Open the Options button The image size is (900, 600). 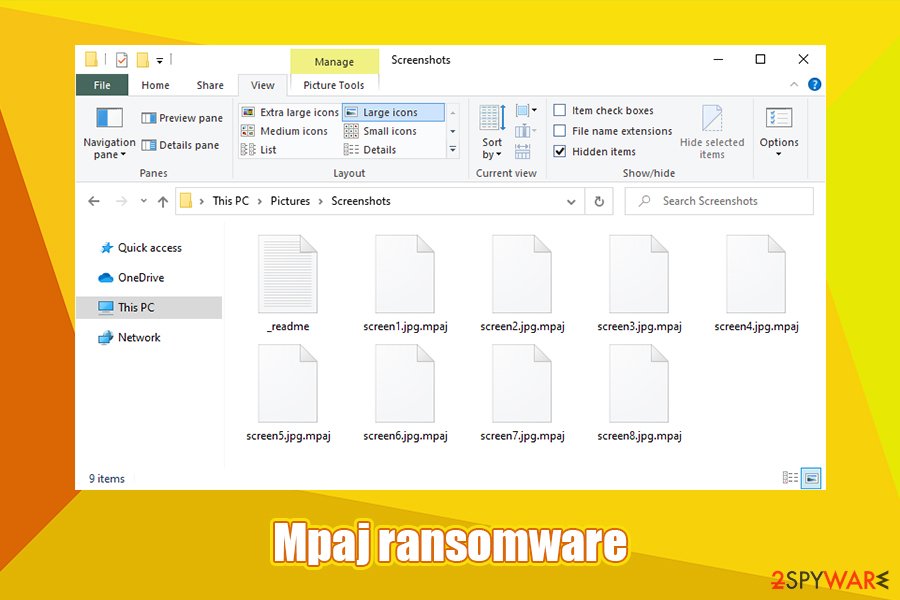tap(779, 132)
